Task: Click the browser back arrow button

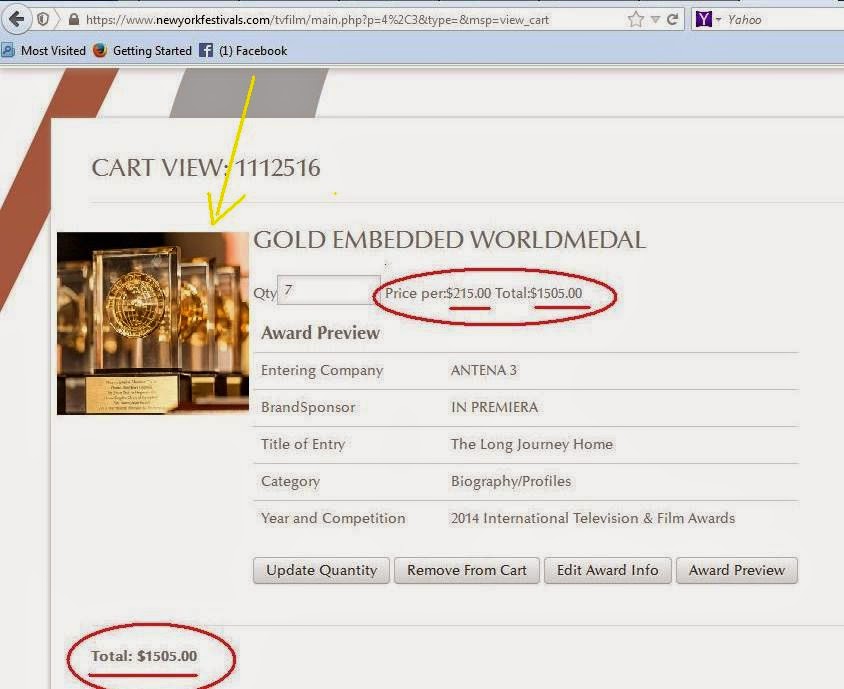Action: [17, 19]
